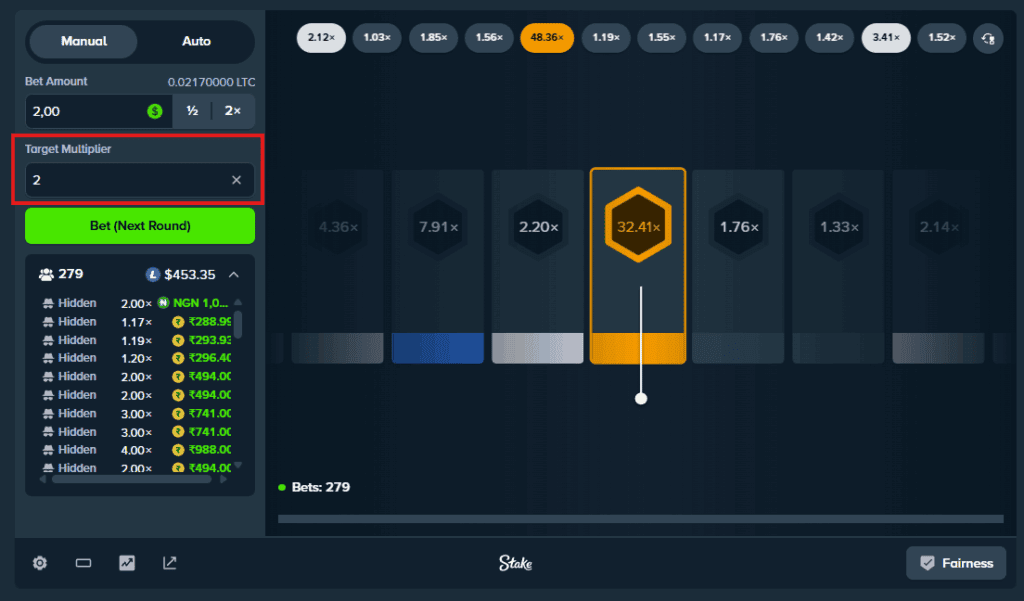Image resolution: width=1024 pixels, height=601 pixels.
Task: Open the game in a new window icon
Action: click(169, 563)
